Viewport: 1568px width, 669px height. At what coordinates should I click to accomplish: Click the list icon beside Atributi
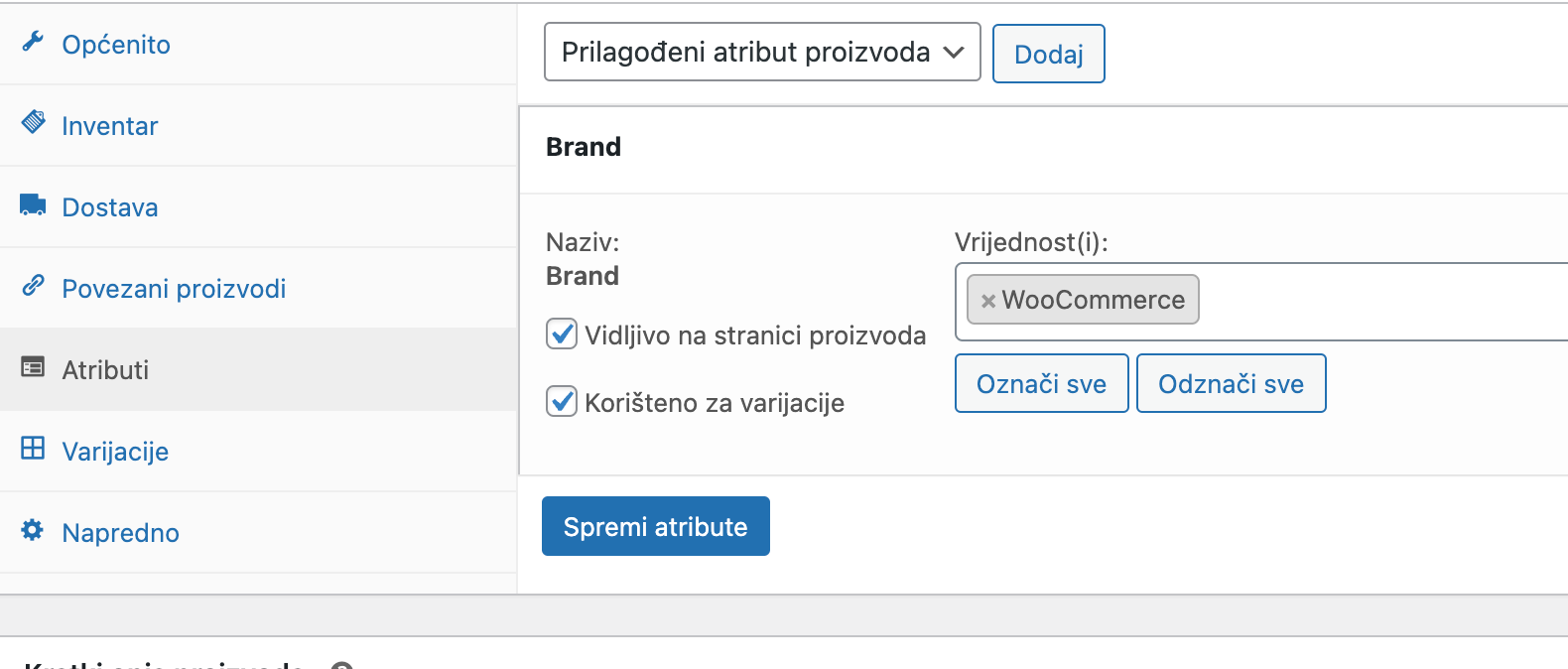pyautogui.click(x=33, y=367)
